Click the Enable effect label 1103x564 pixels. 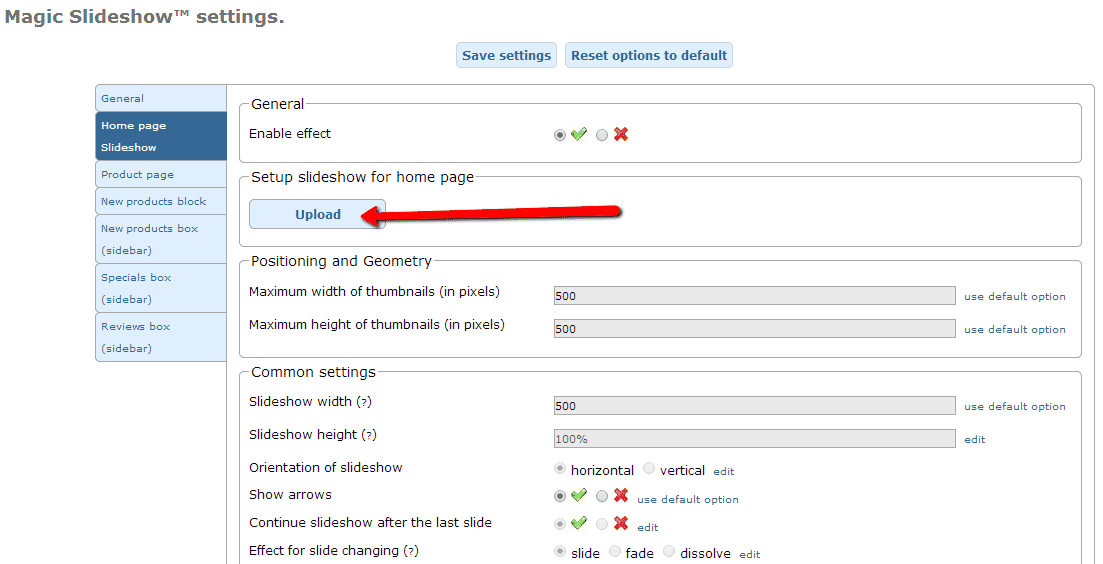click(x=290, y=134)
